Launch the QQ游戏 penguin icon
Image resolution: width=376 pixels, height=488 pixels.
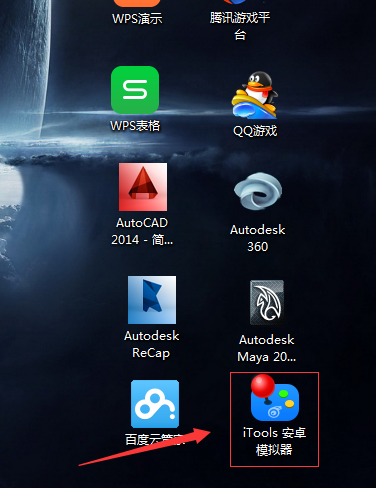click(255, 95)
